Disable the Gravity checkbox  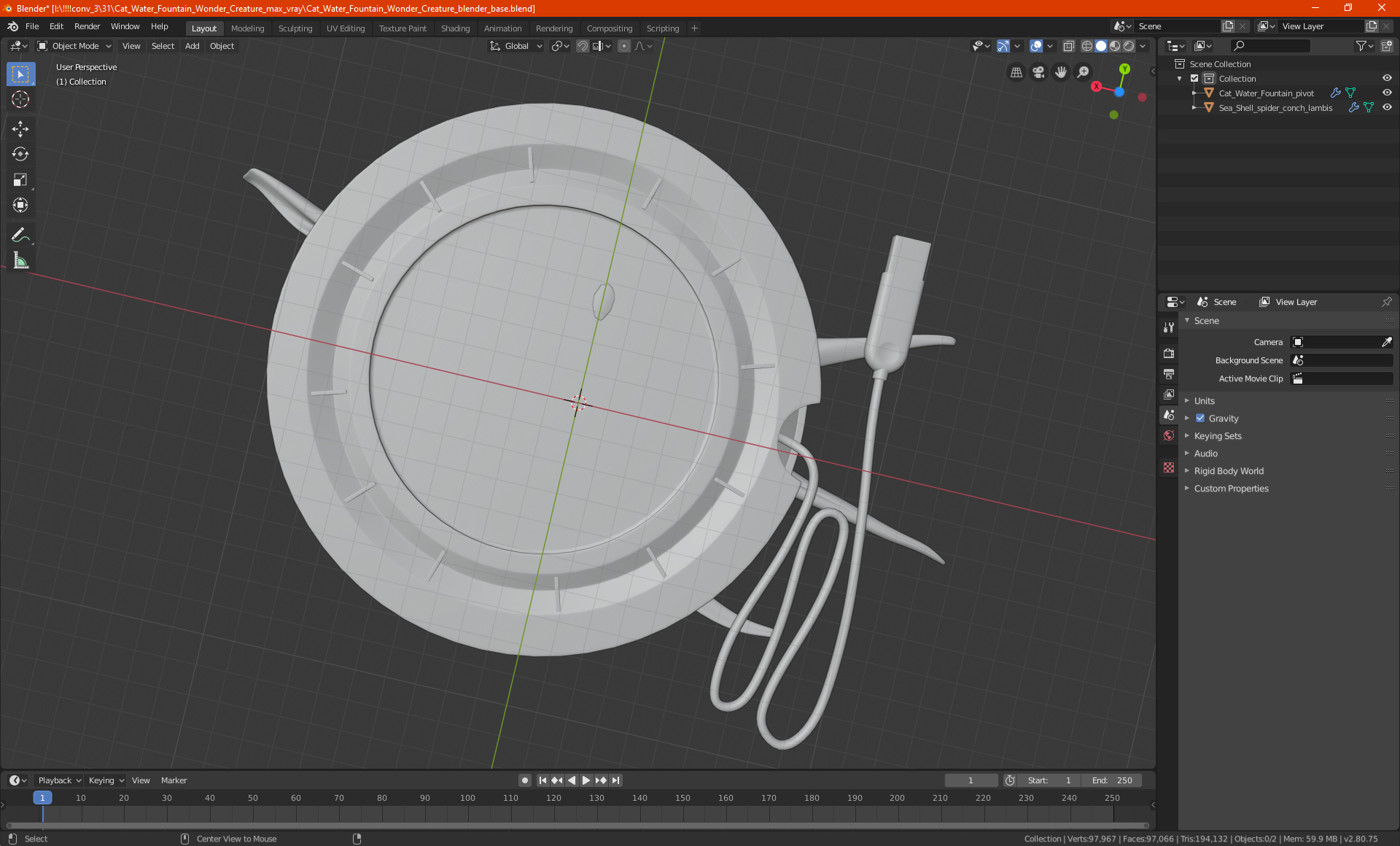pyautogui.click(x=1200, y=419)
